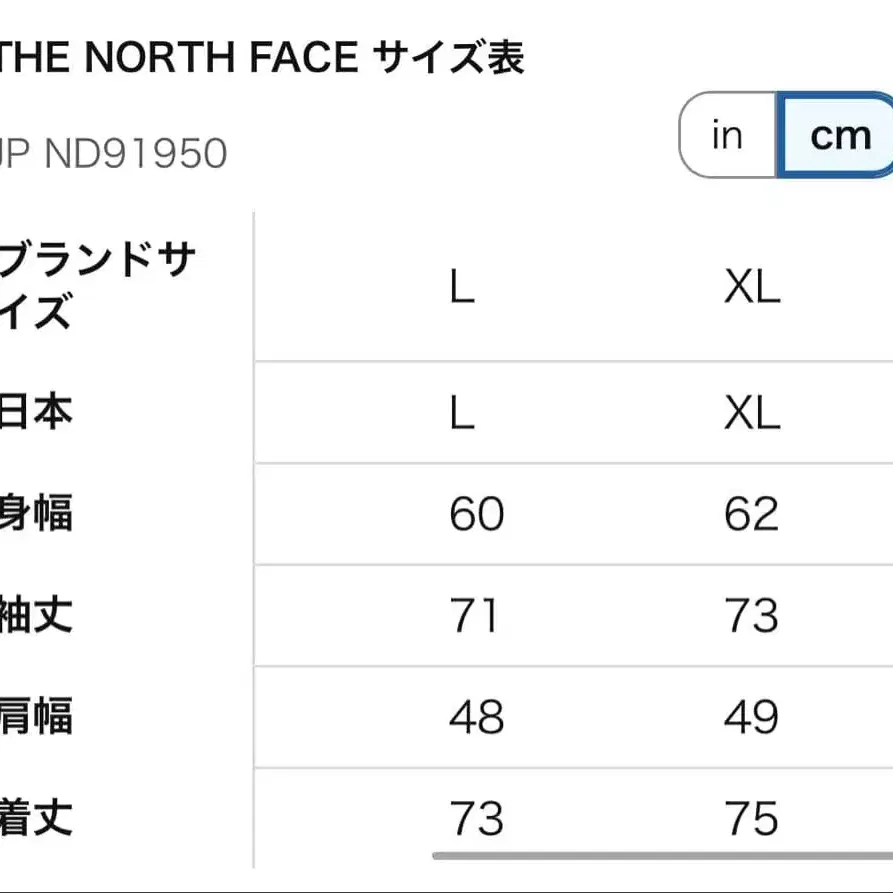Screen dimensions: 893x893
Task: Click the L size column header
Action: [459, 289]
